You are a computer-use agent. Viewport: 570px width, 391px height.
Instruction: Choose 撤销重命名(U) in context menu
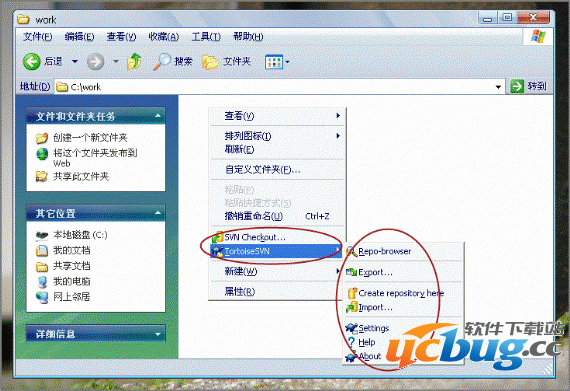coord(277,216)
